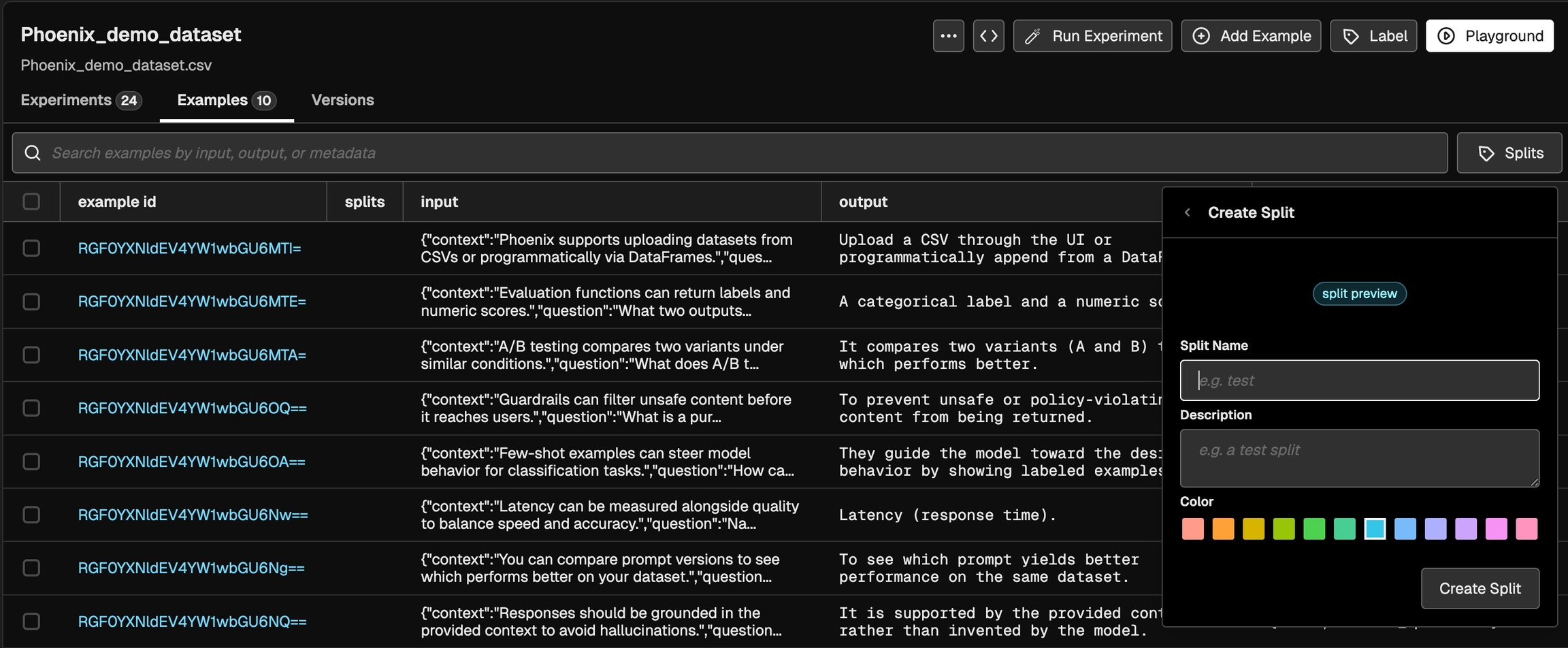Check the row for RGF0YXNldEV4YW1wbGU6MTI=
This screenshot has width=1568, height=648.
point(31,248)
